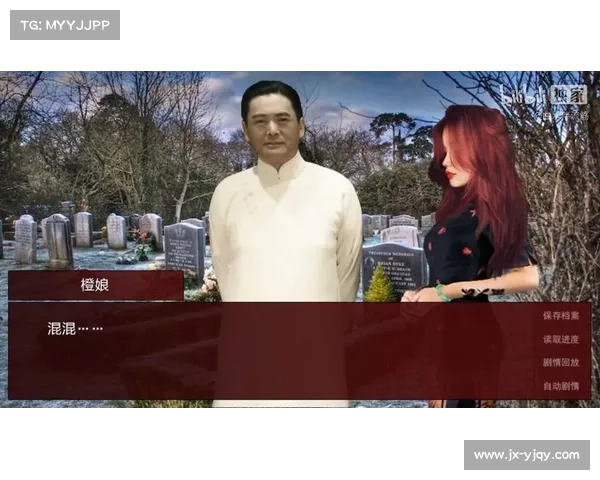Click the leftmost gray gravestone

(25, 240)
